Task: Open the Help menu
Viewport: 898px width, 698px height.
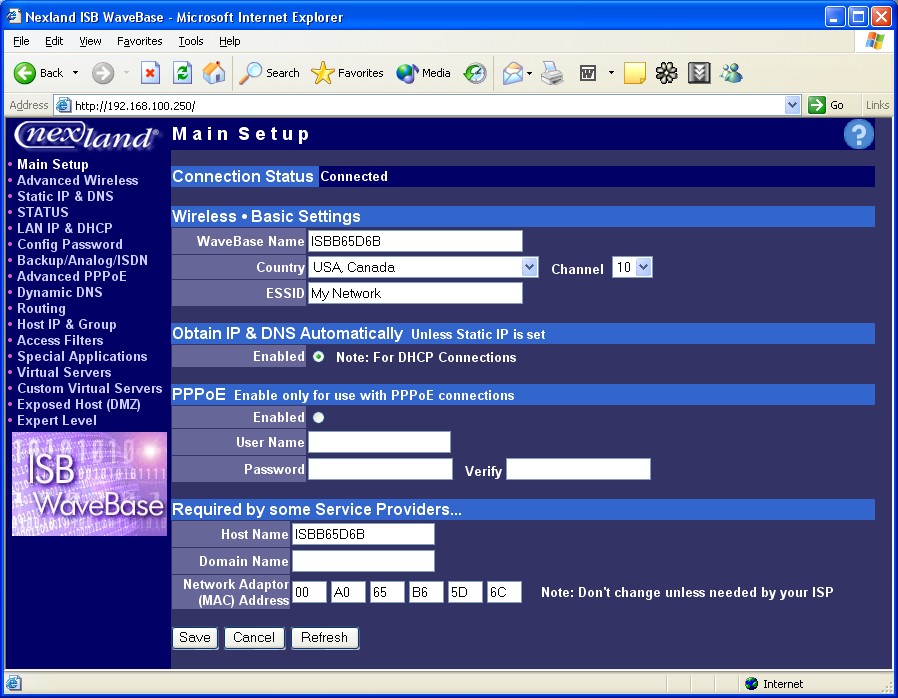Action: coord(230,41)
